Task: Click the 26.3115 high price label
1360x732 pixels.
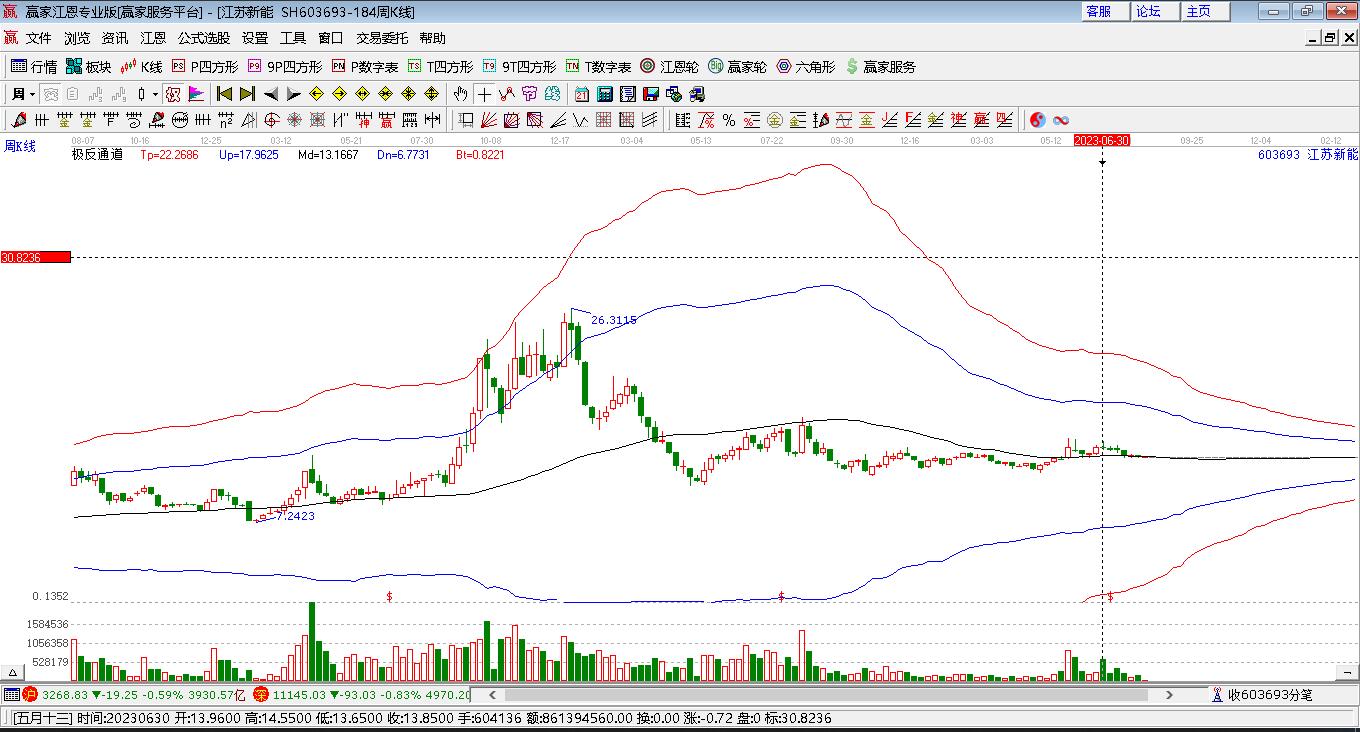Action: (614, 320)
